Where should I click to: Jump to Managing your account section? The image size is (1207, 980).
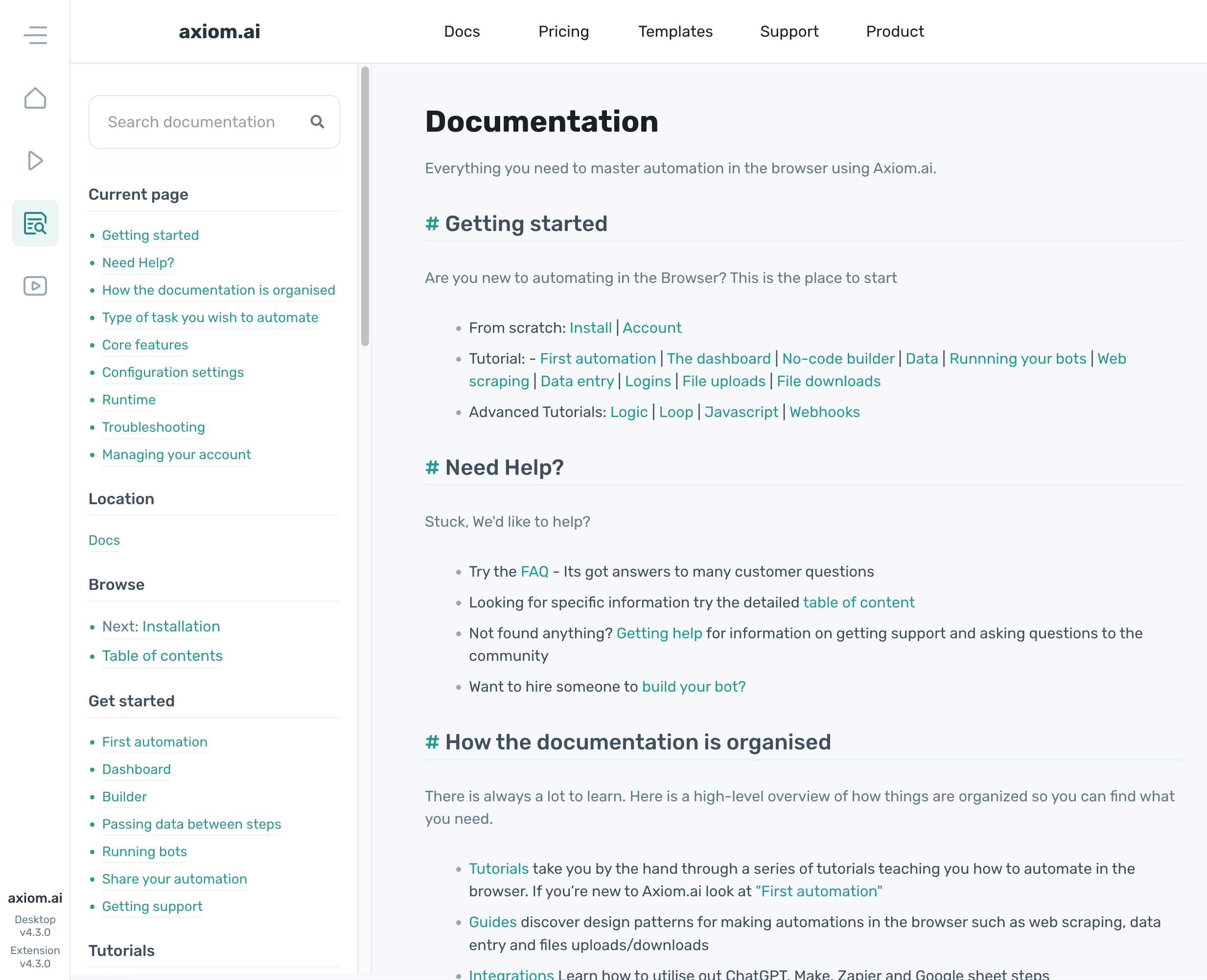(x=177, y=454)
